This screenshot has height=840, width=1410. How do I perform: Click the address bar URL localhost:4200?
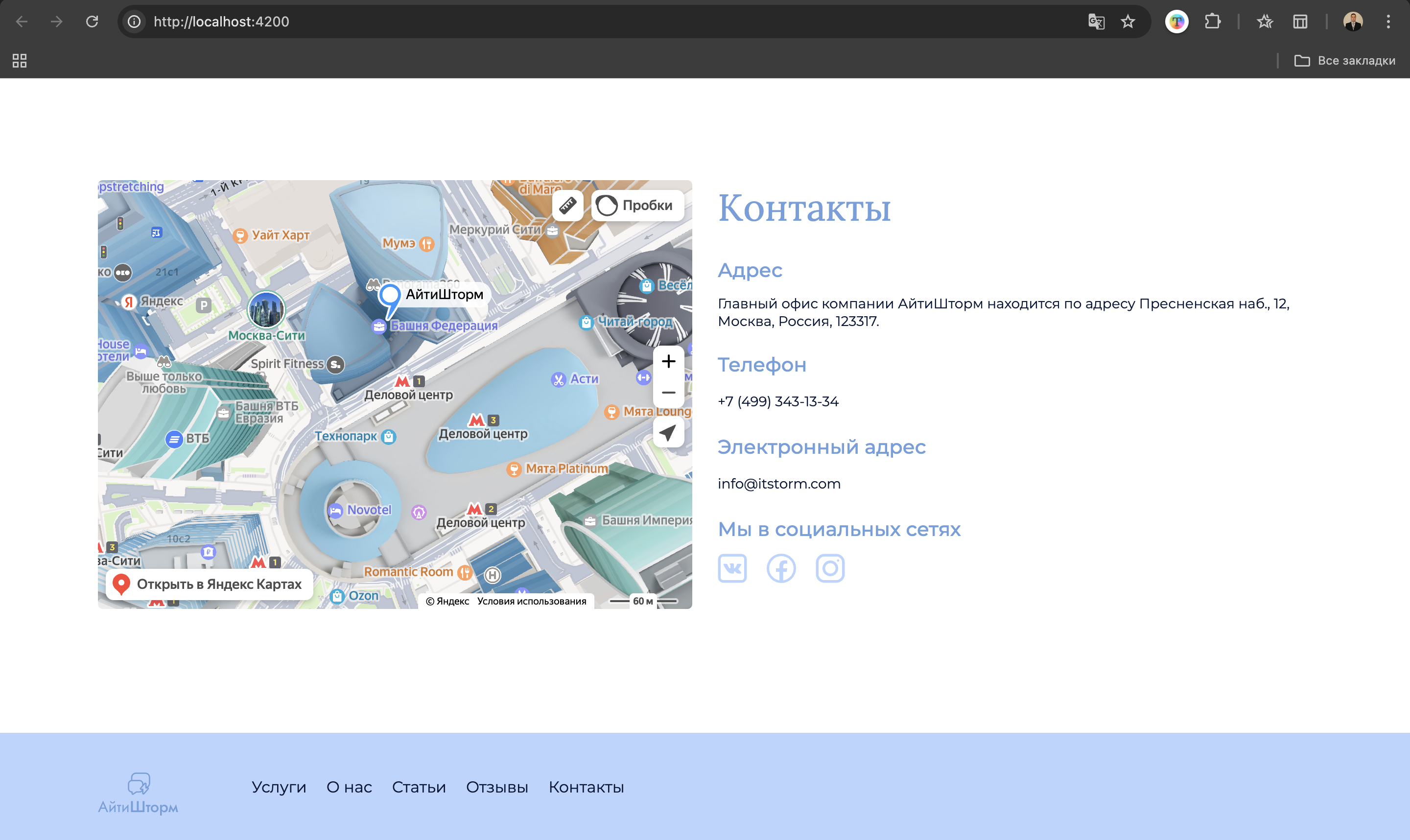221,22
